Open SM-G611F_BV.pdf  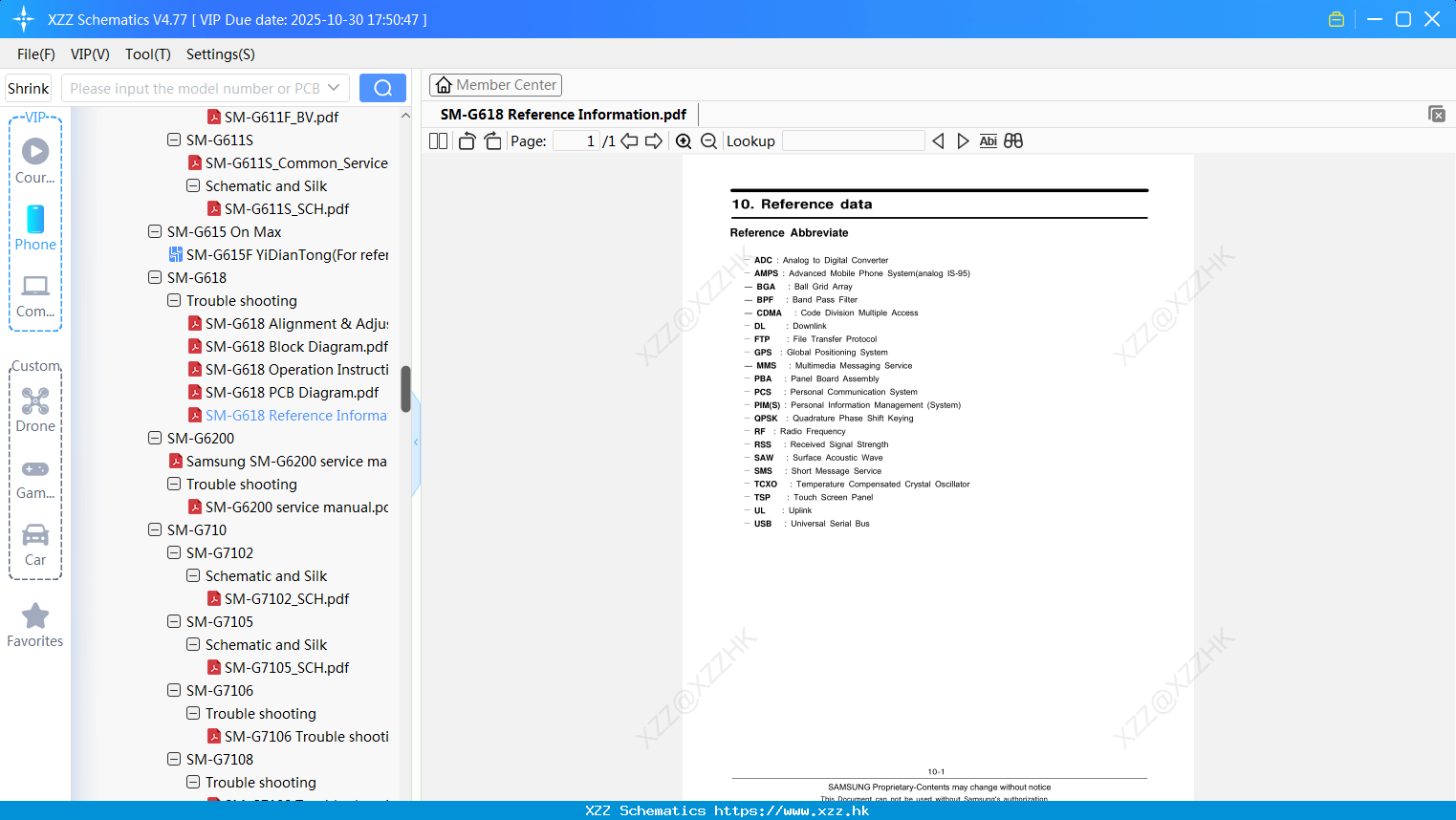point(273,117)
